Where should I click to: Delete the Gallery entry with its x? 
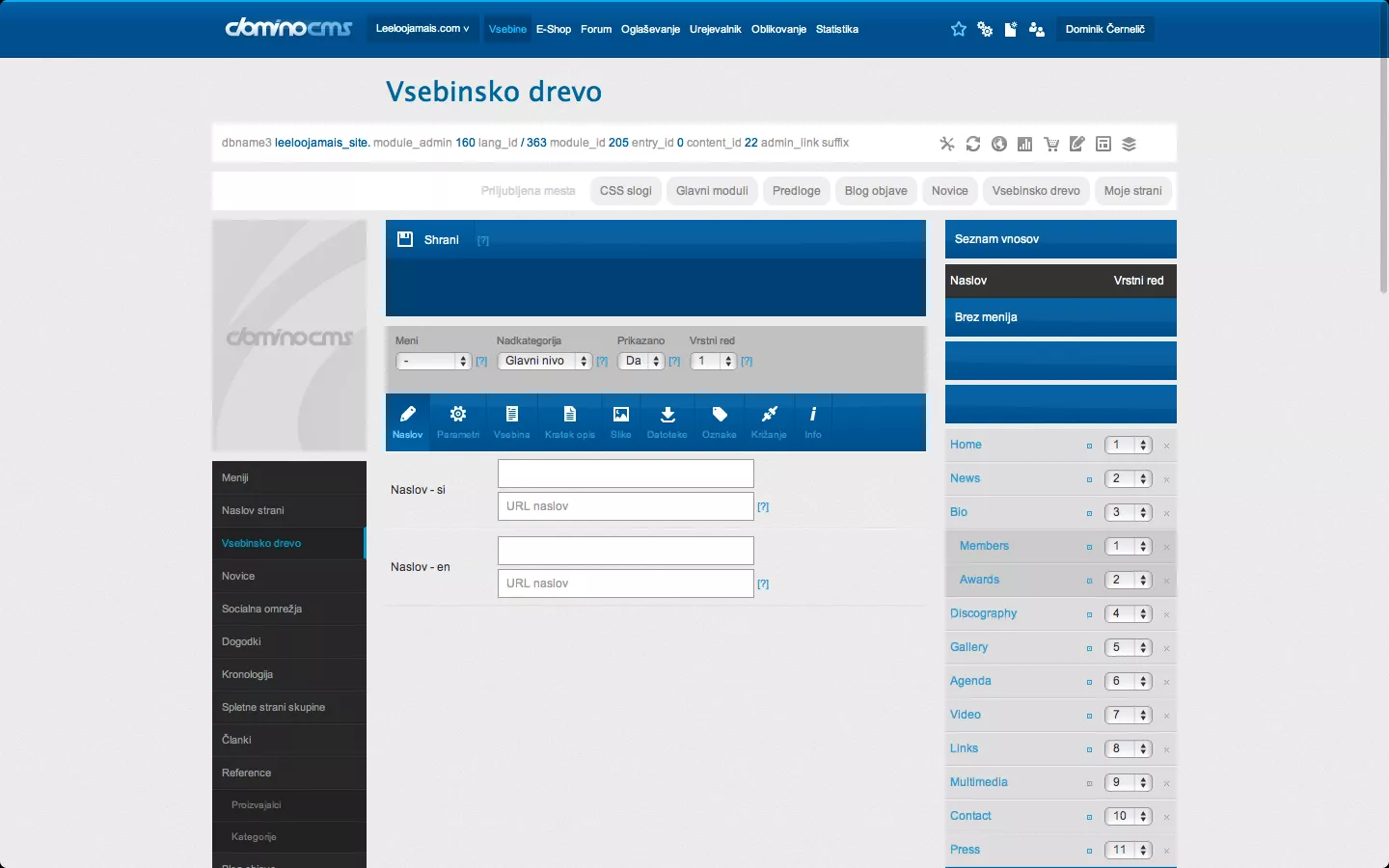(x=1166, y=648)
